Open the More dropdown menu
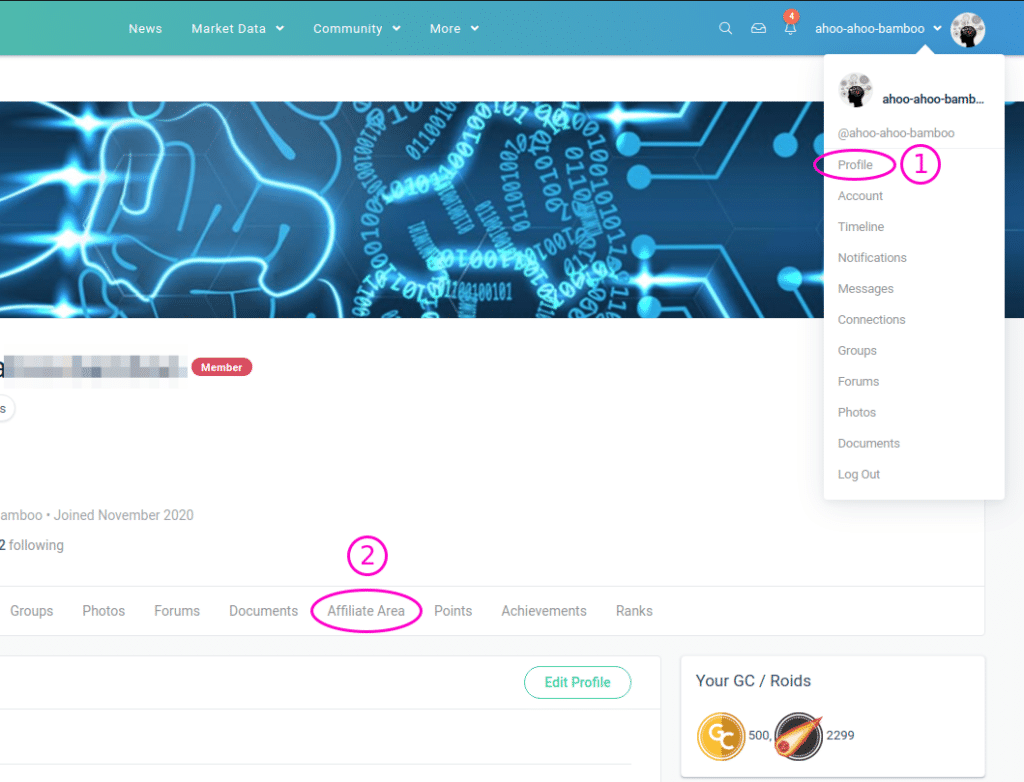 pos(454,29)
